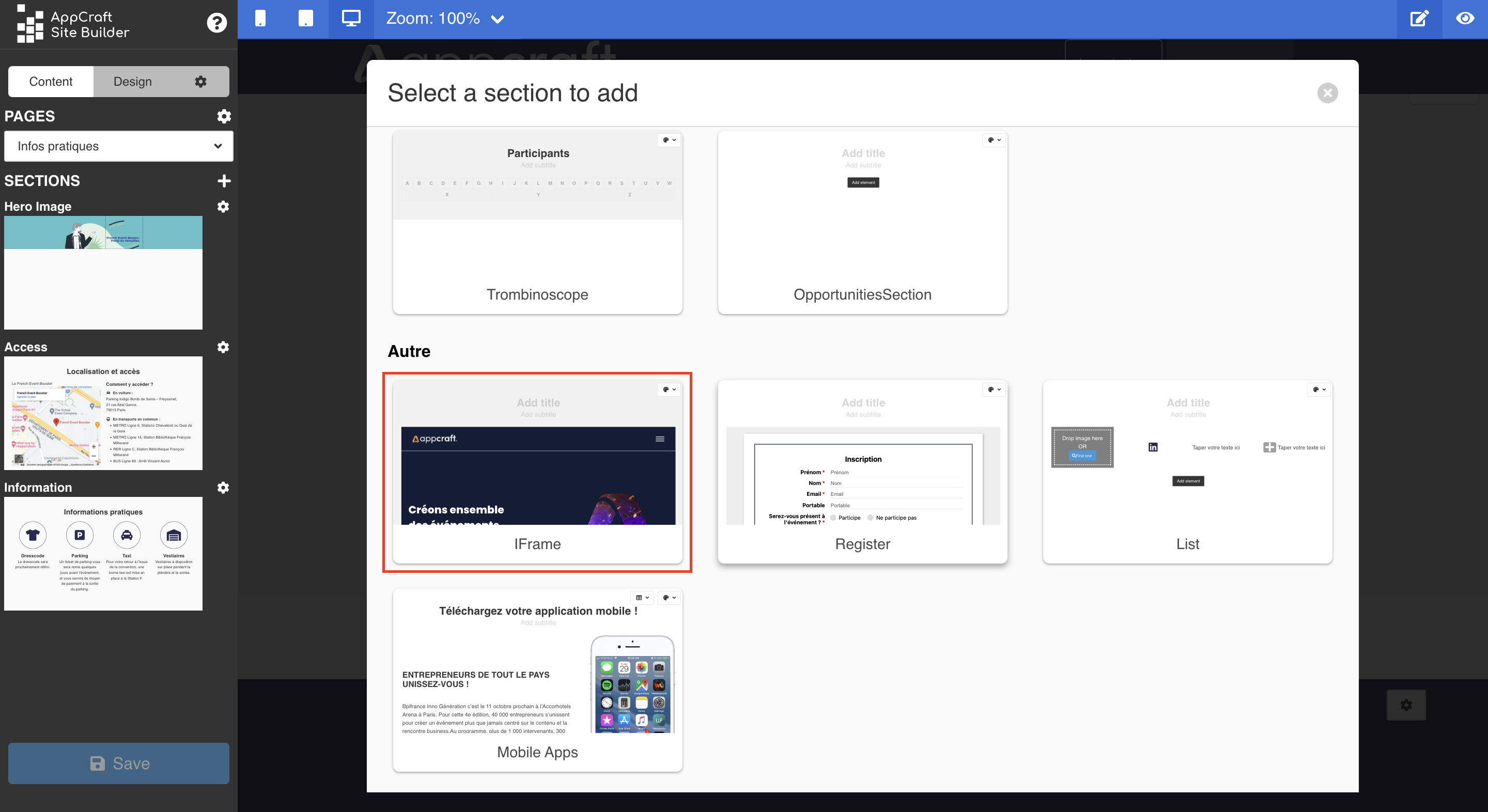Open Hero Image section settings gear
This screenshot has width=1488, height=812.
tap(223, 207)
